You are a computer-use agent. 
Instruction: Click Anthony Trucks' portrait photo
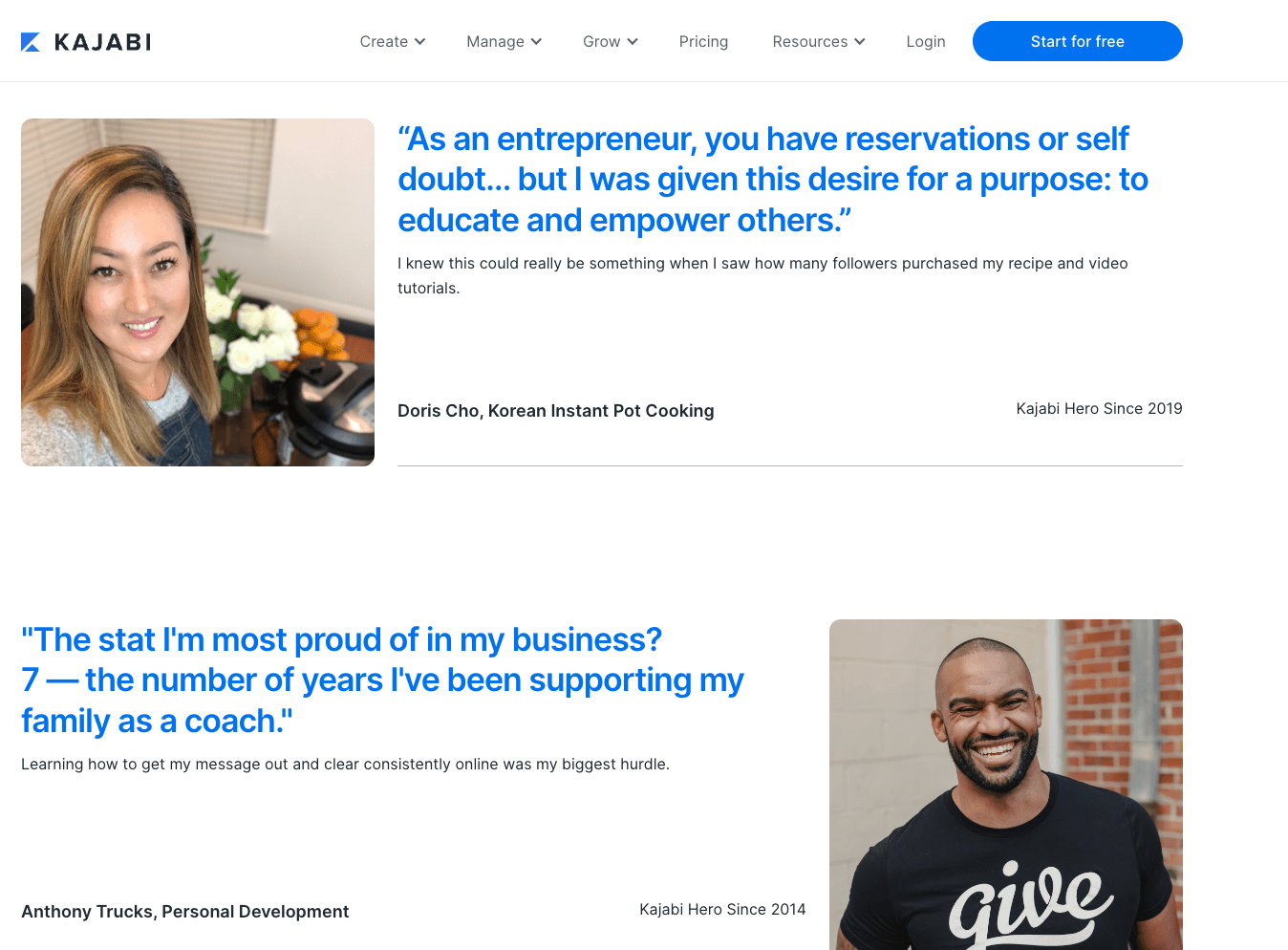point(1005,784)
